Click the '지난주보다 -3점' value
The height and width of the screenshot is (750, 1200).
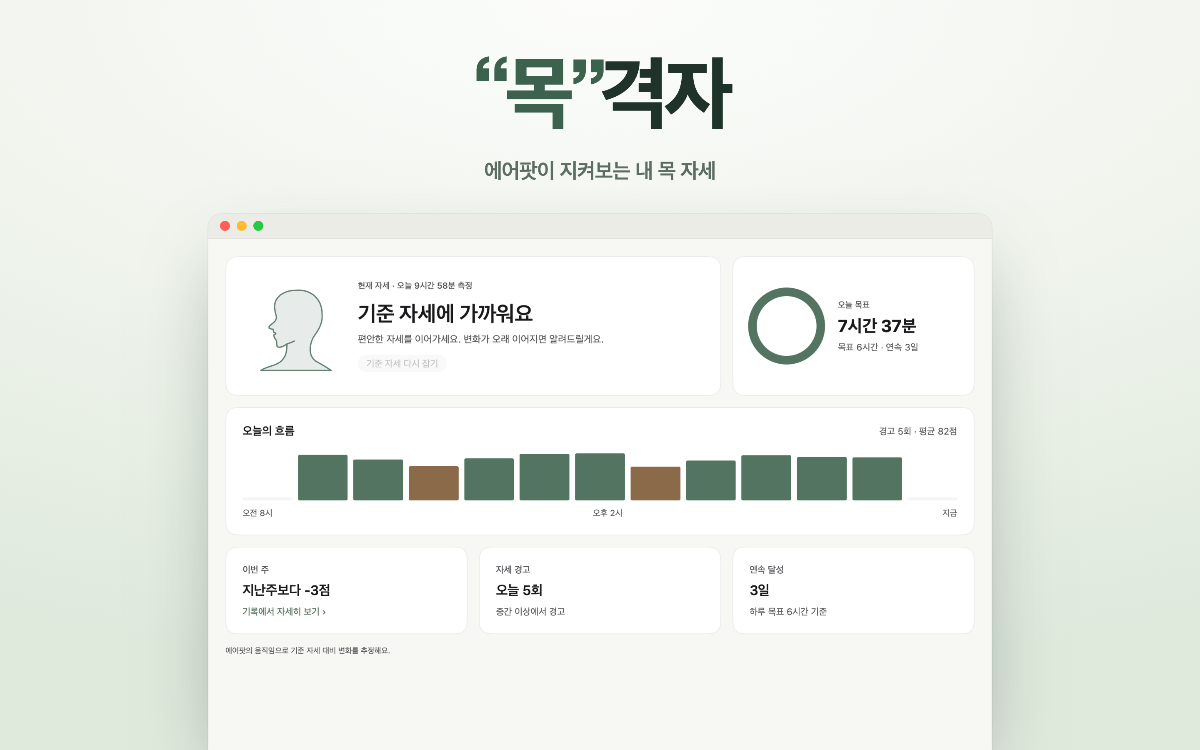(286, 590)
